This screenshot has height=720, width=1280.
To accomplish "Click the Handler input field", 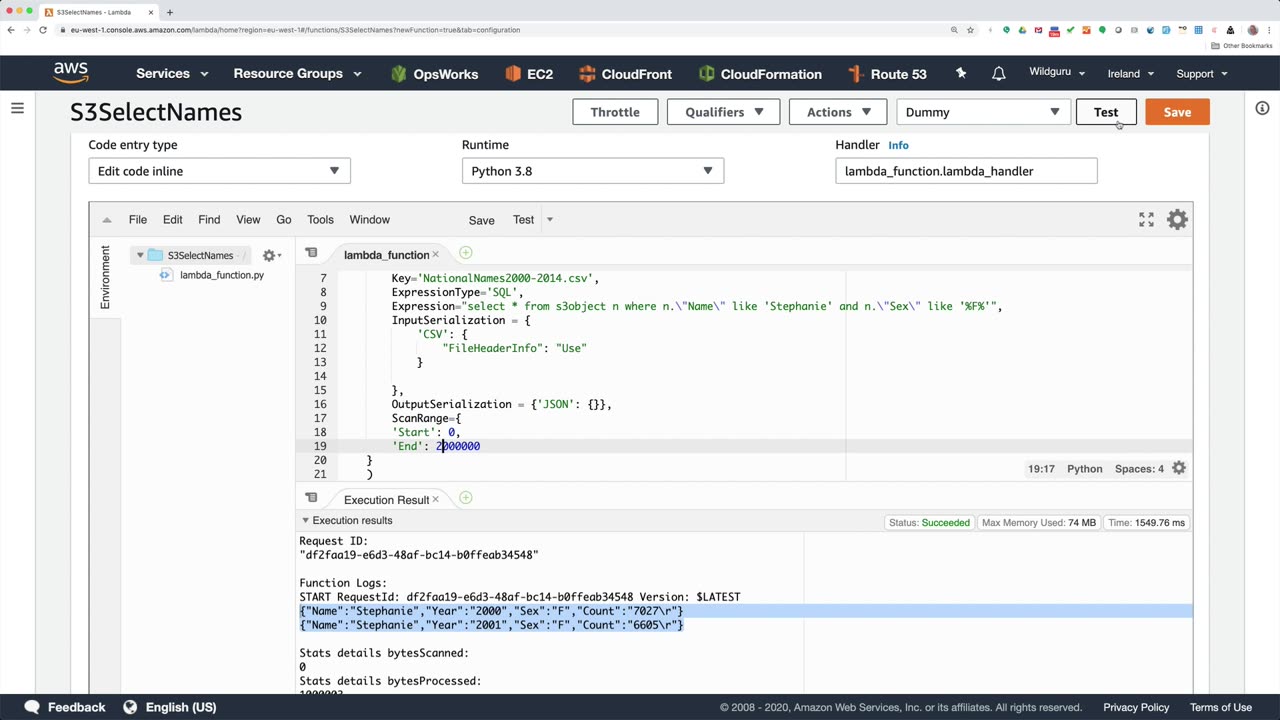I will [965, 171].
